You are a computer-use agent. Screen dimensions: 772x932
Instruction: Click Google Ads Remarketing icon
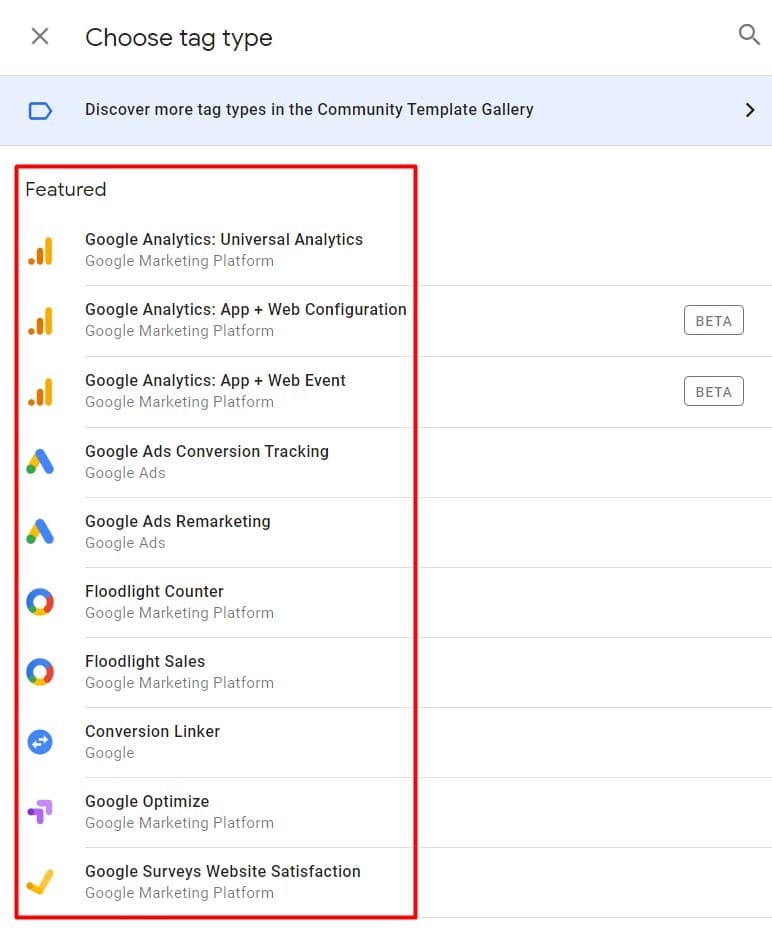[x=40, y=532]
